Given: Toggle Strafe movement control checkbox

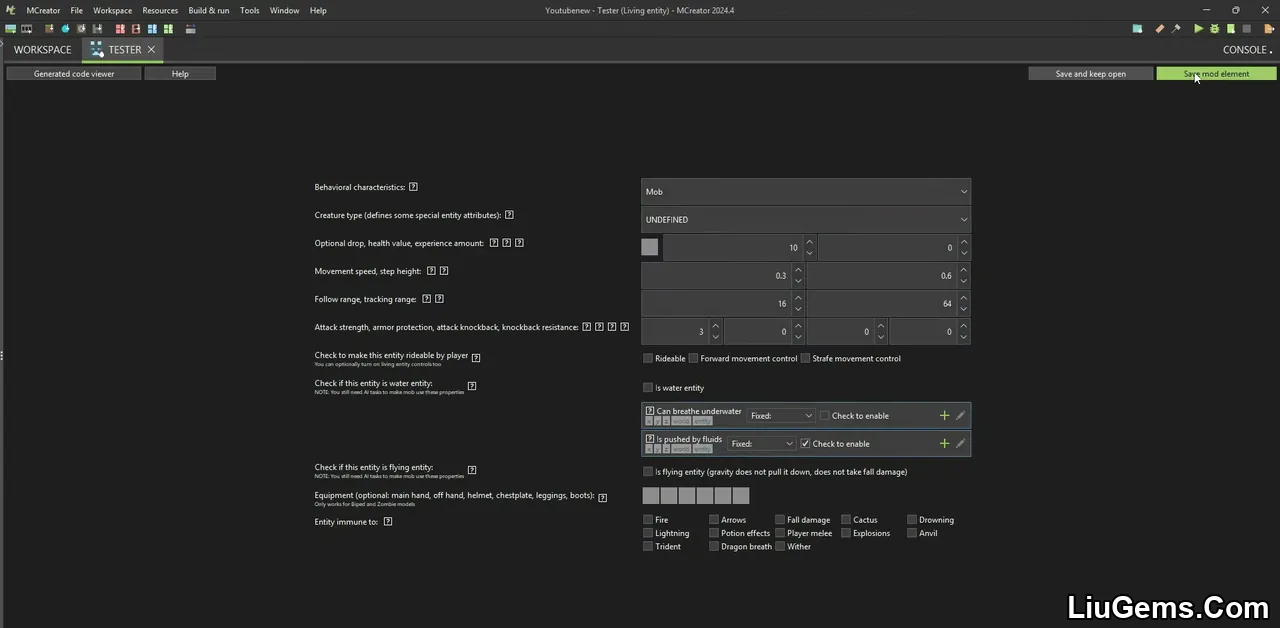Looking at the screenshot, I should (805, 358).
